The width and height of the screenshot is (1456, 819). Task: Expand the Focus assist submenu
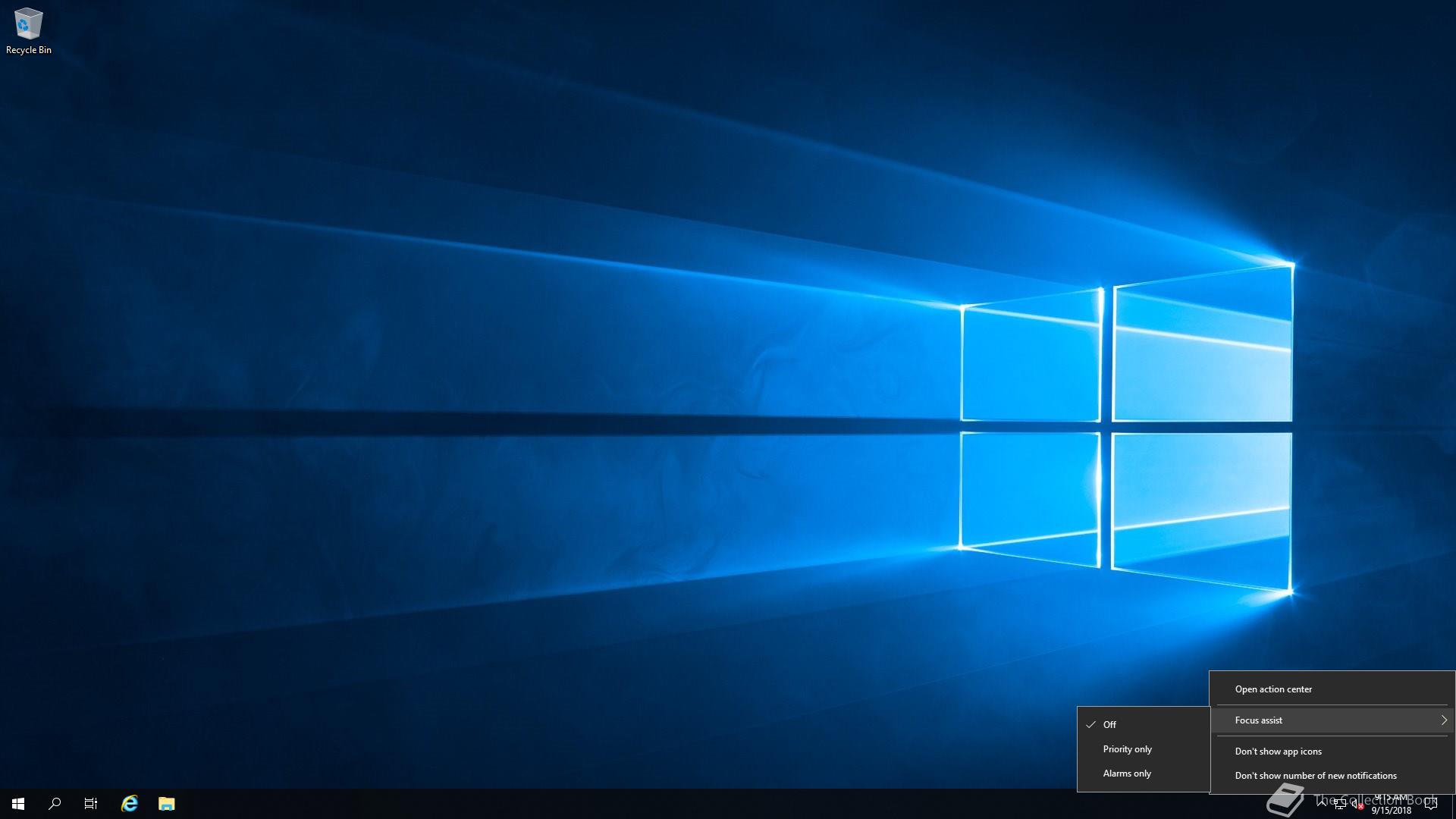click(1332, 720)
